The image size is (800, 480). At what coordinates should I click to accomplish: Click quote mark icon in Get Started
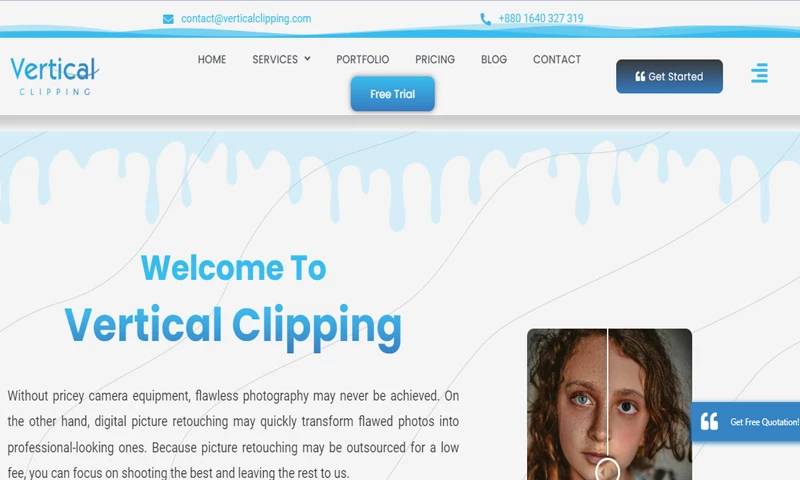click(640, 77)
